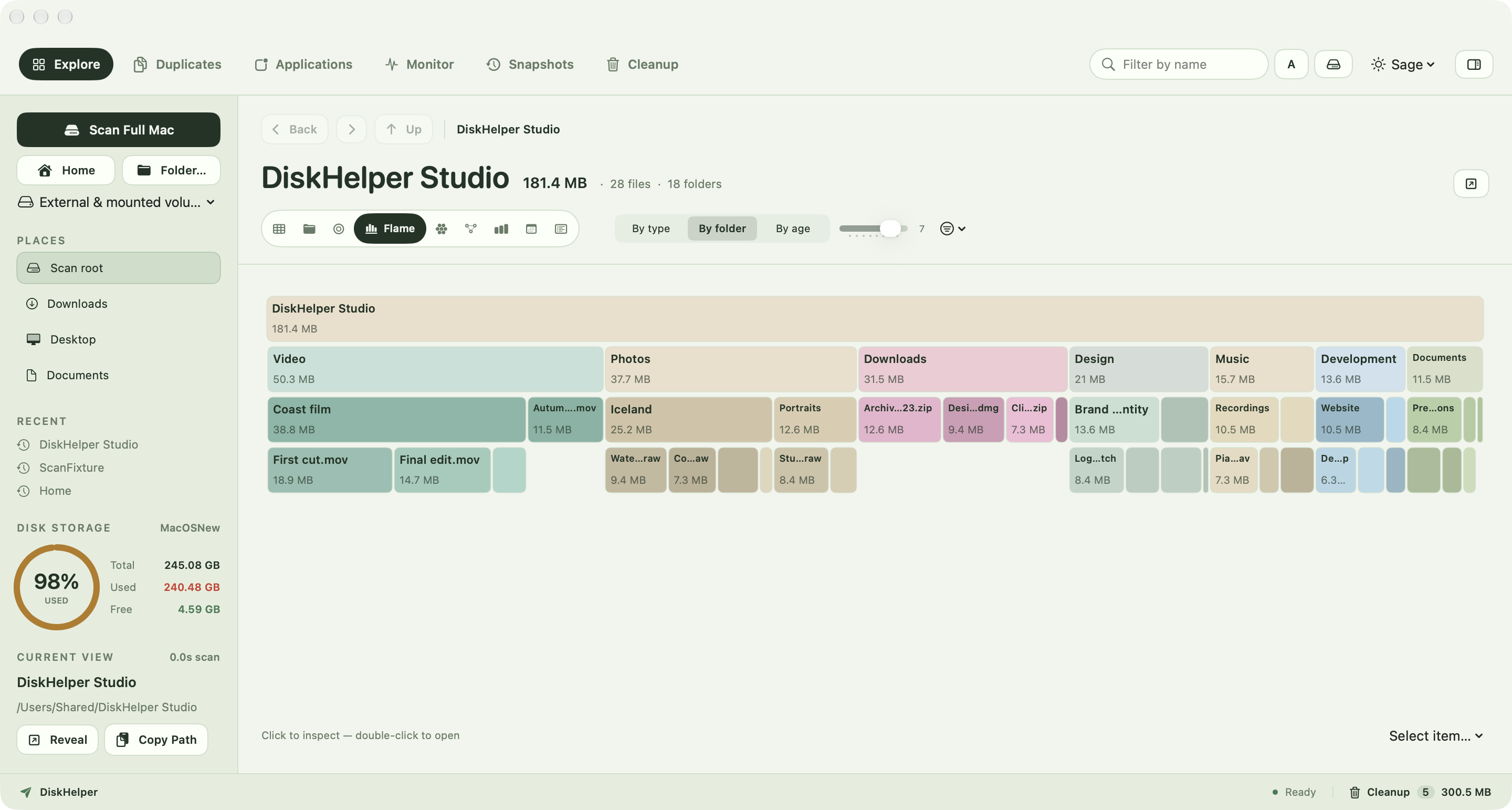Select the Coast film block
Screen dimensions: 1512x810
(397, 419)
